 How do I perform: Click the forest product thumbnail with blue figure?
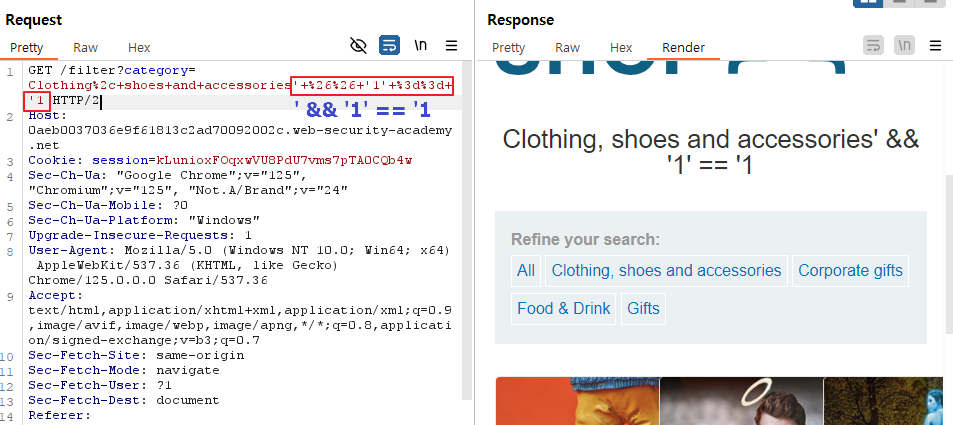click(883, 401)
